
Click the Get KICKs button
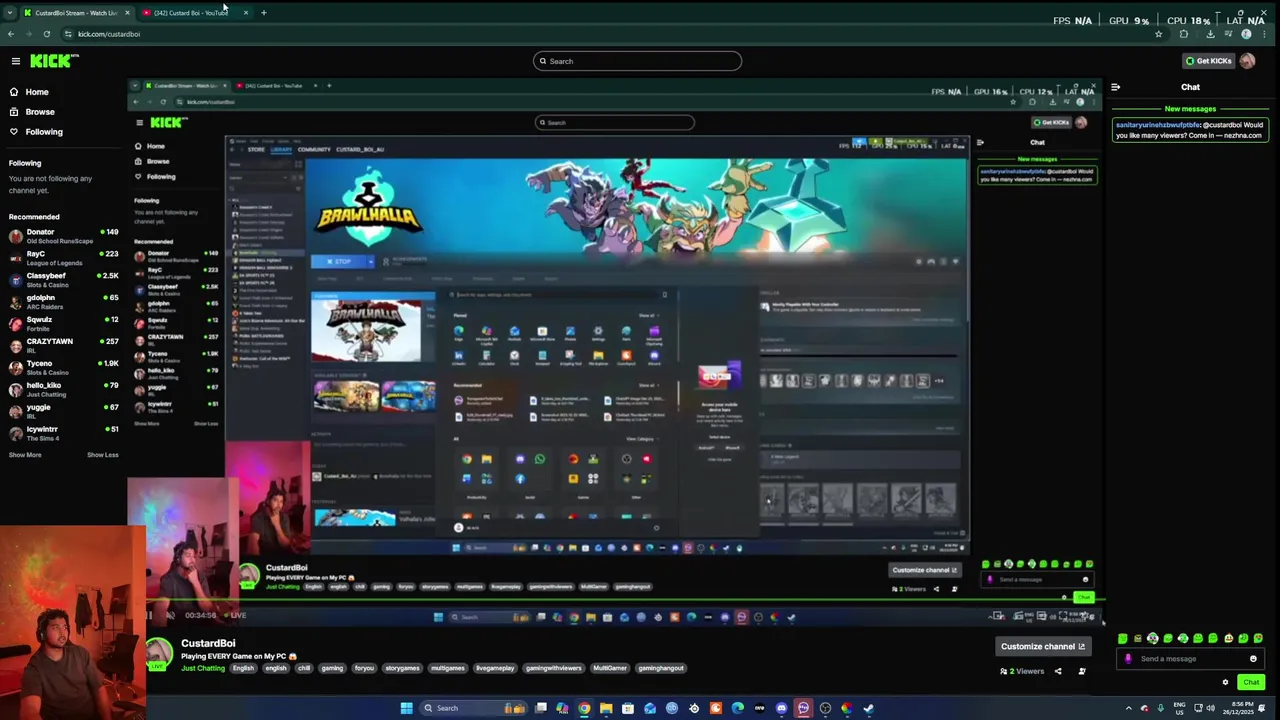pyautogui.click(x=1208, y=61)
